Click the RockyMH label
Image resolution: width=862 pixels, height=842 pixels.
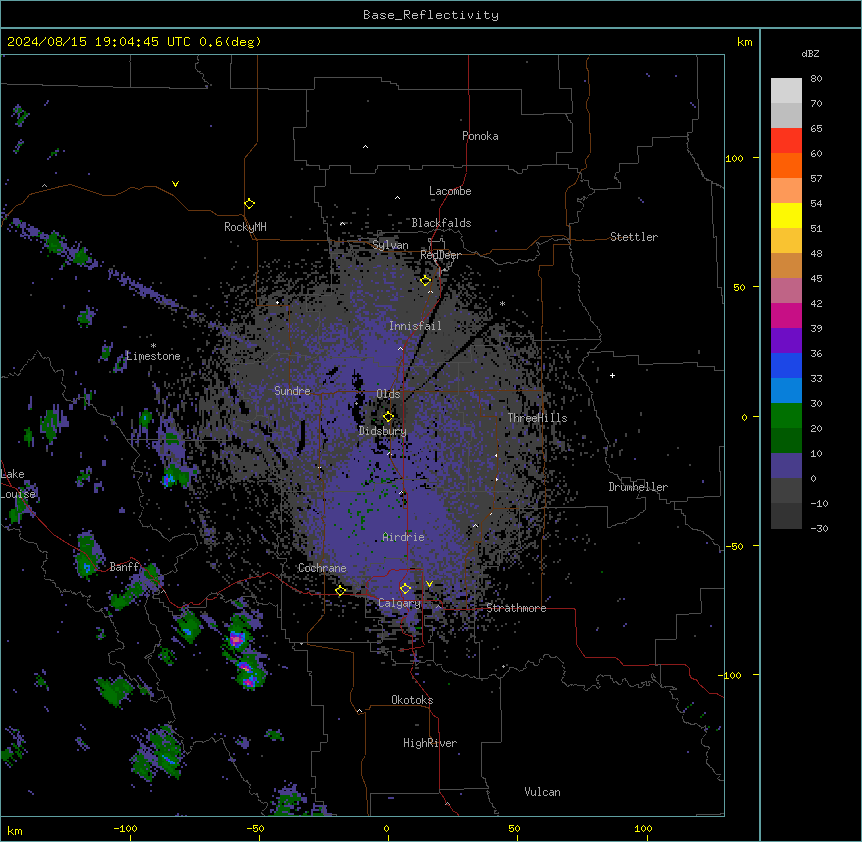(245, 226)
